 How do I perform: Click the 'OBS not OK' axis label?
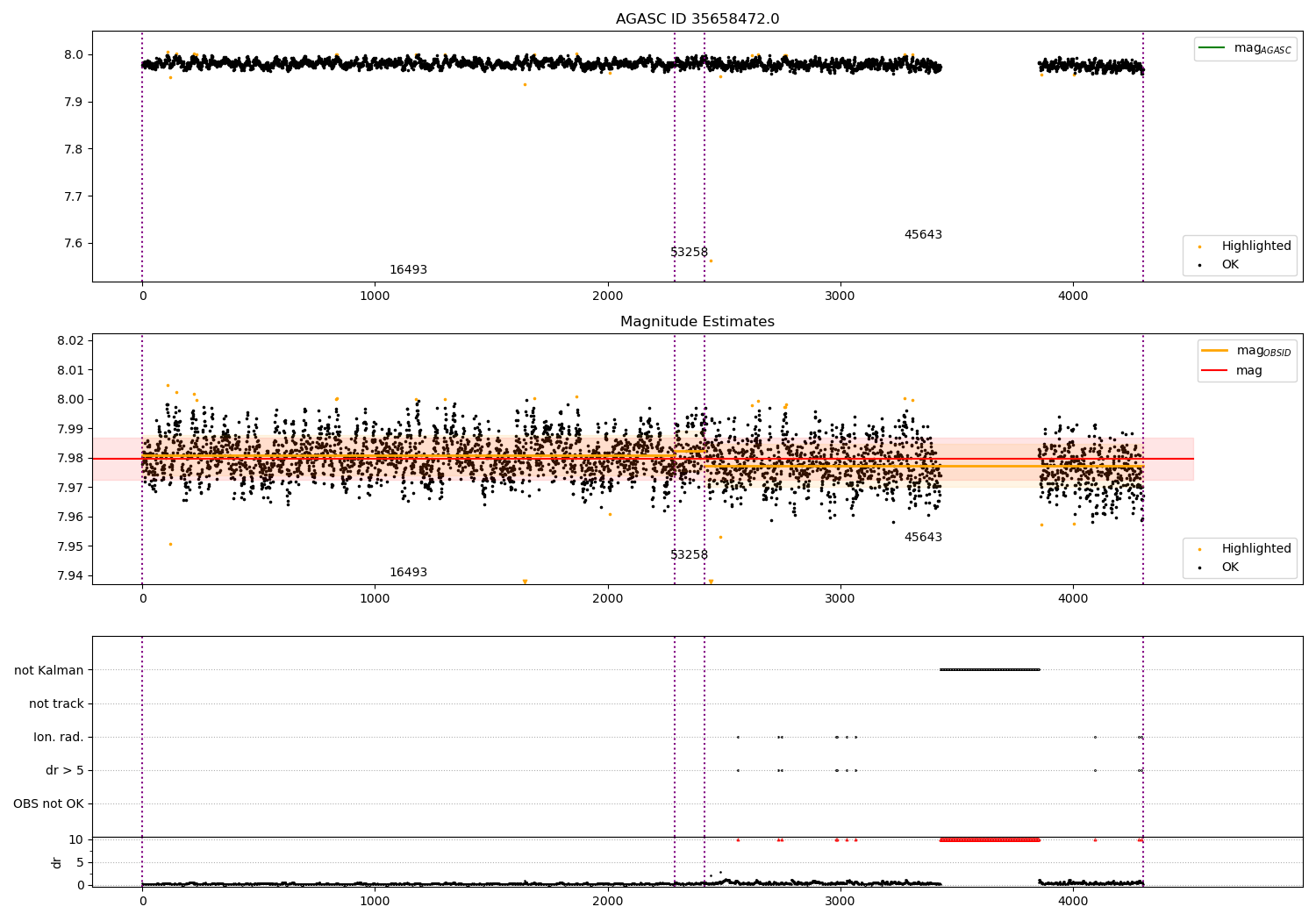pyautogui.click(x=48, y=803)
